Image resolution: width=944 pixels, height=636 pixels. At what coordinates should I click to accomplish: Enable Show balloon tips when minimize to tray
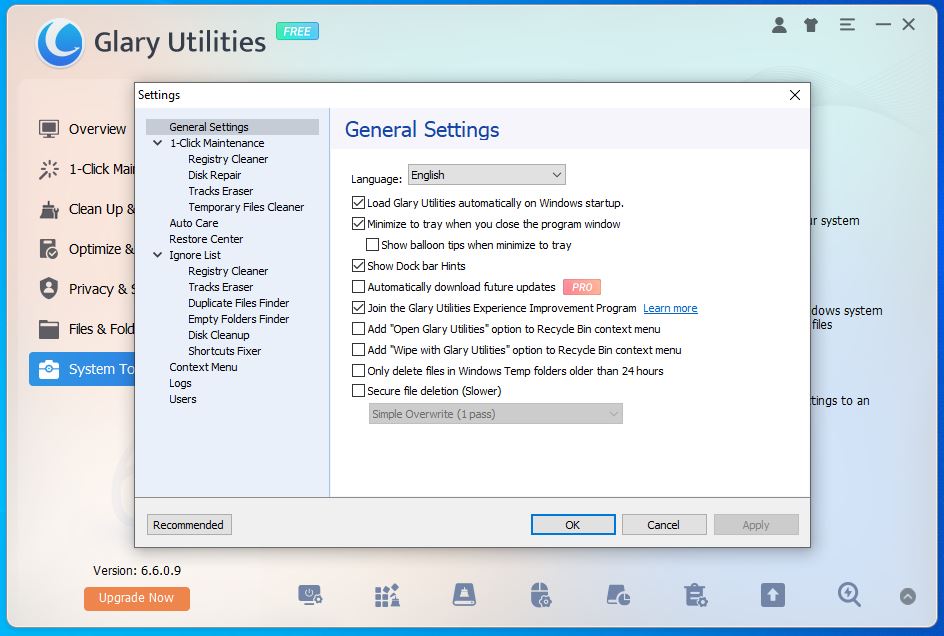tap(373, 245)
